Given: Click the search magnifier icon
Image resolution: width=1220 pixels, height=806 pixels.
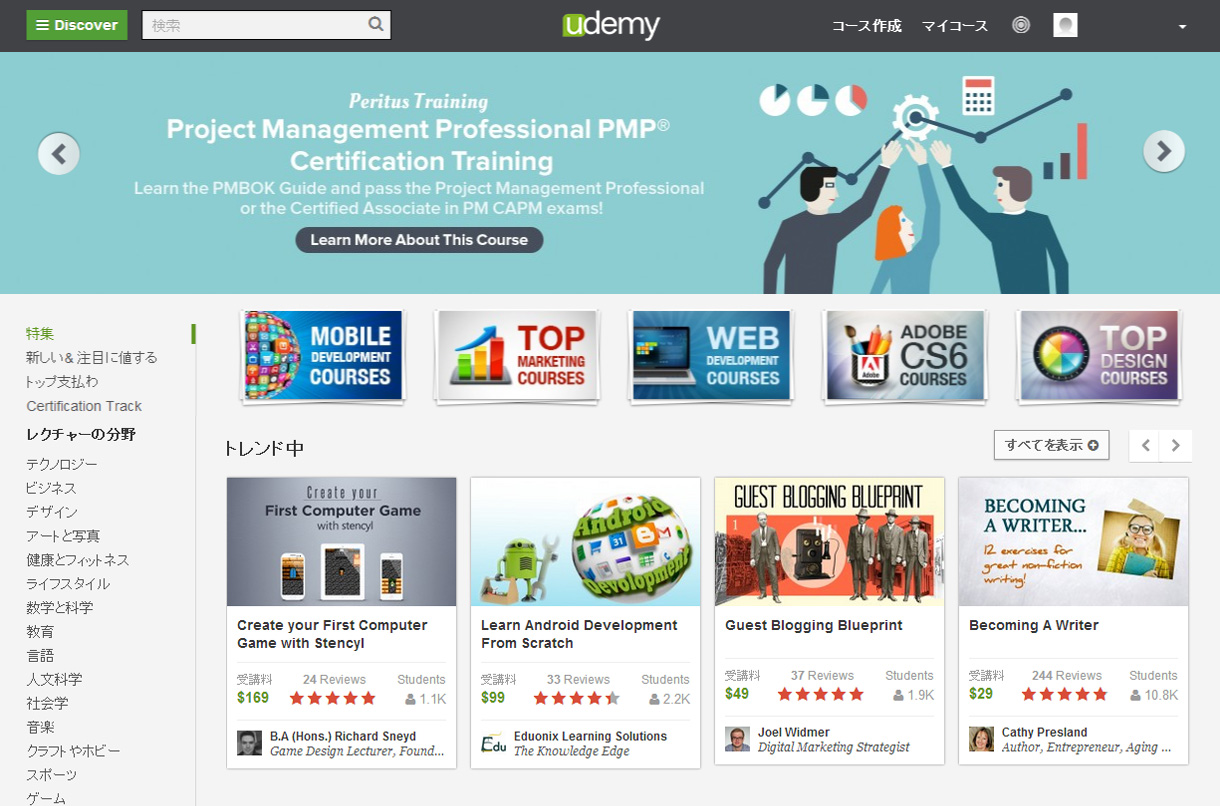Looking at the screenshot, I should coord(376,25).
